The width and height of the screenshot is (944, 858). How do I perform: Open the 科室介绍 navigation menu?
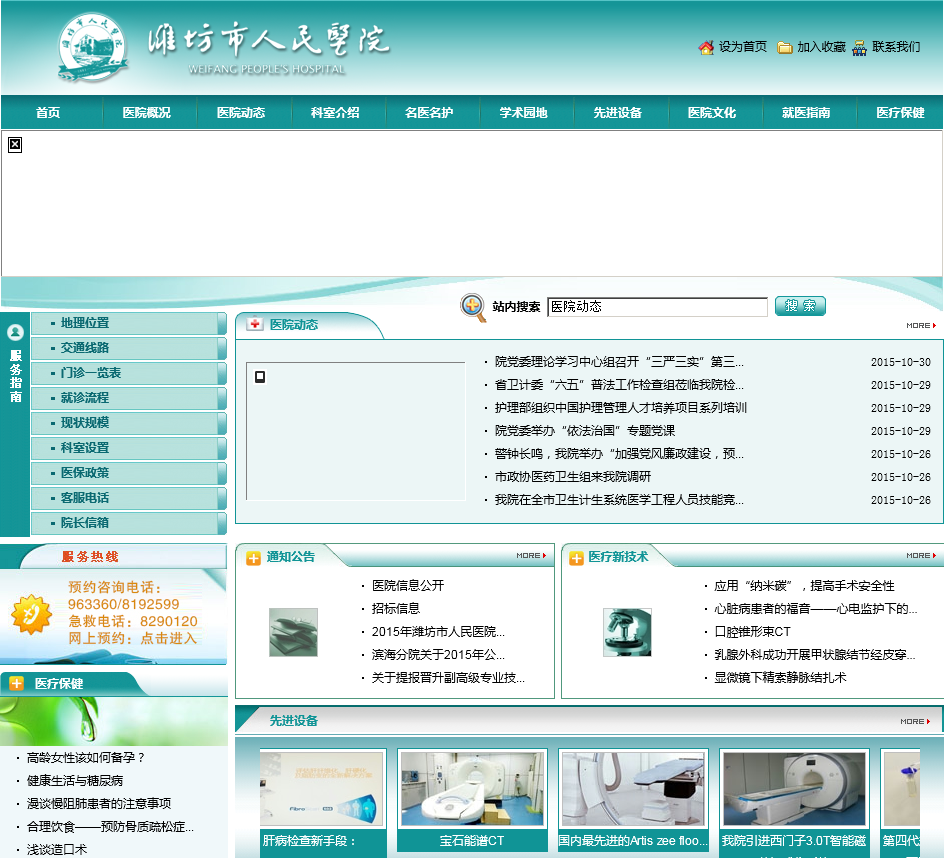pyautogui.click(x=335, y=113)
